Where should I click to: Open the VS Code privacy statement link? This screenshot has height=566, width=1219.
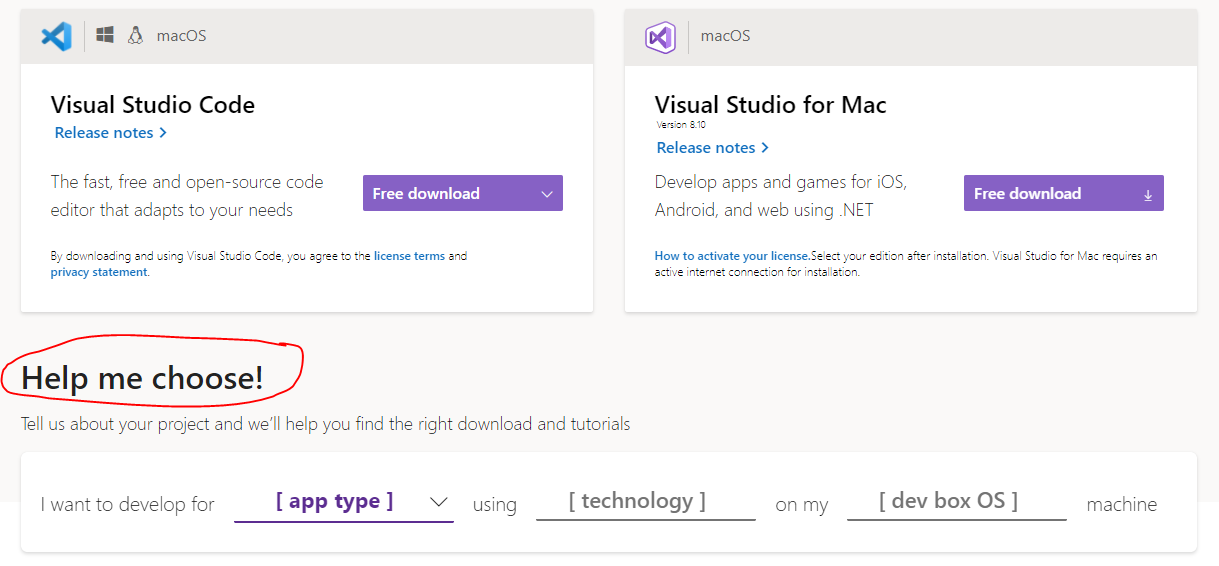99,272
